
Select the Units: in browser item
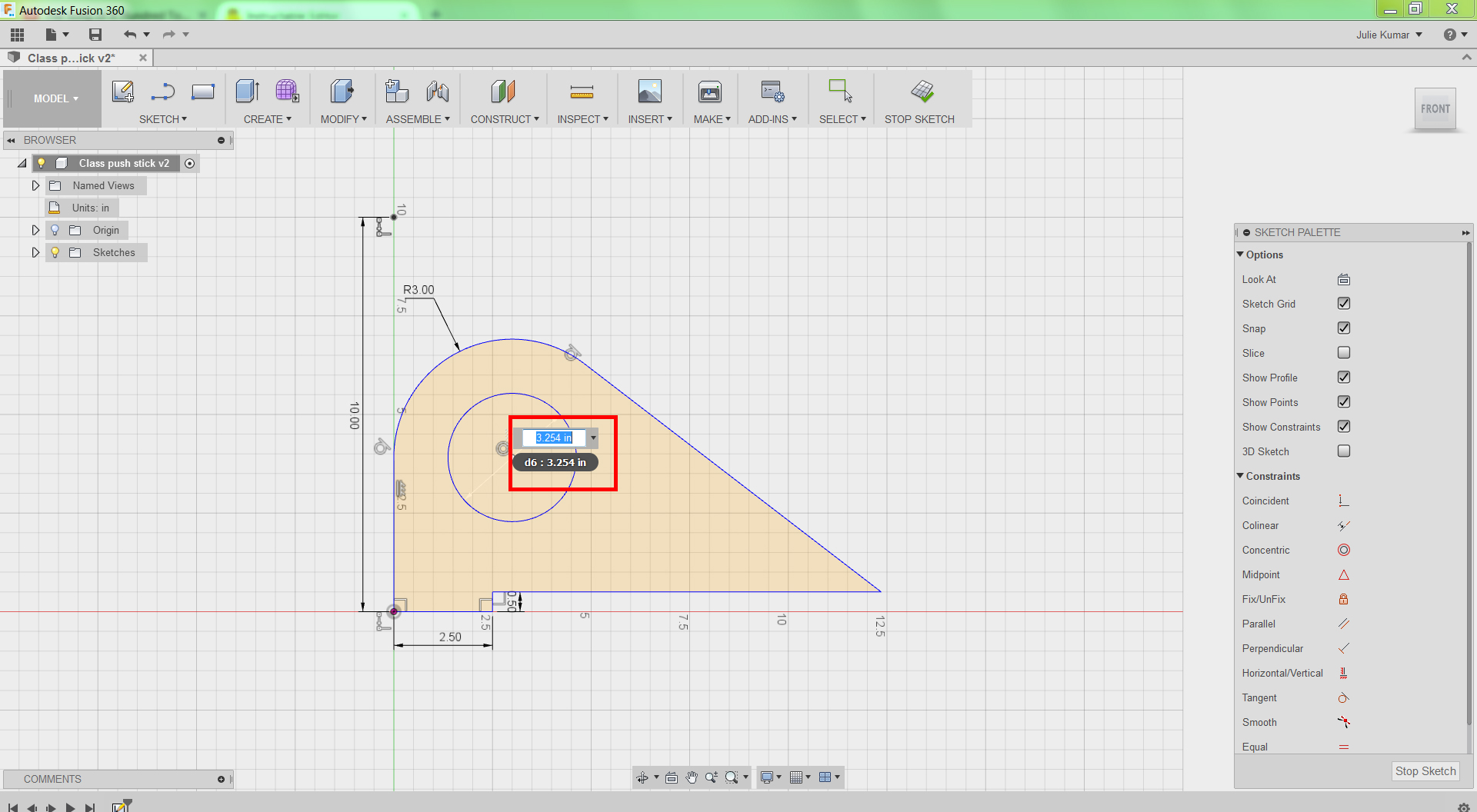pos(82,208)
